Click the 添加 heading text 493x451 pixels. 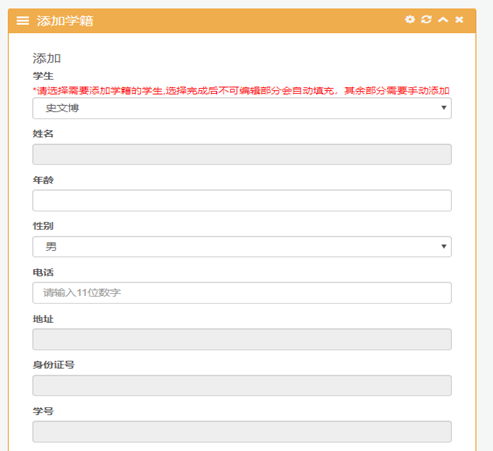click(47, 58)
